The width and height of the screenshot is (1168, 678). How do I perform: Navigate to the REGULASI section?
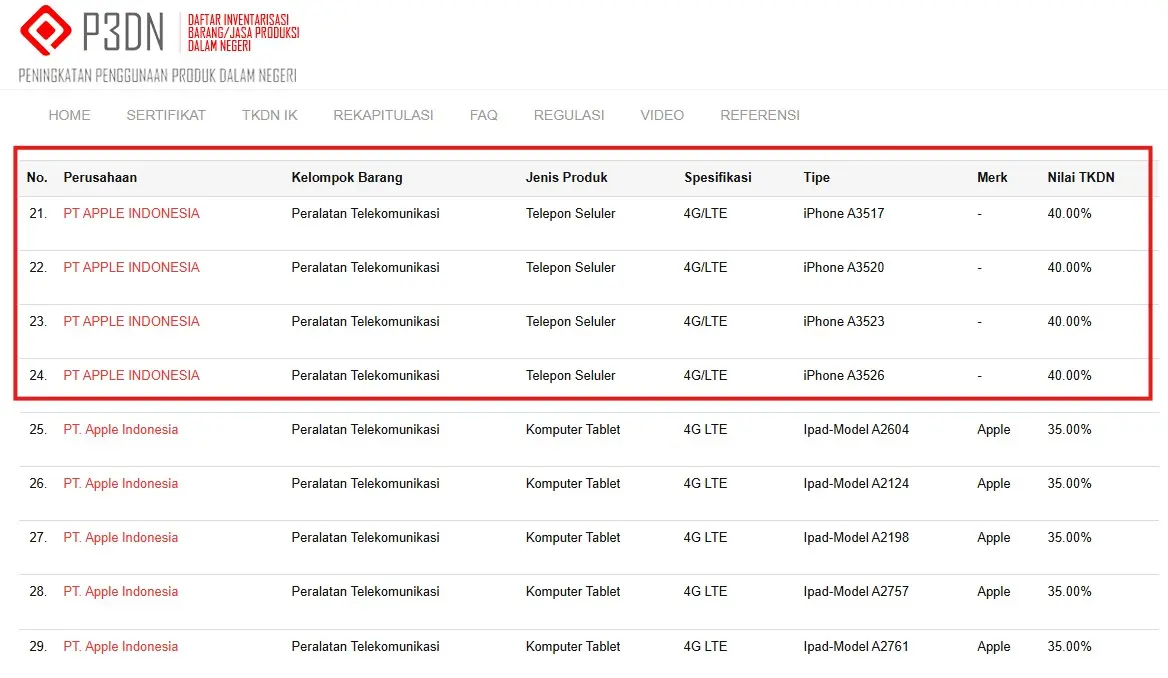coord(569,115)
